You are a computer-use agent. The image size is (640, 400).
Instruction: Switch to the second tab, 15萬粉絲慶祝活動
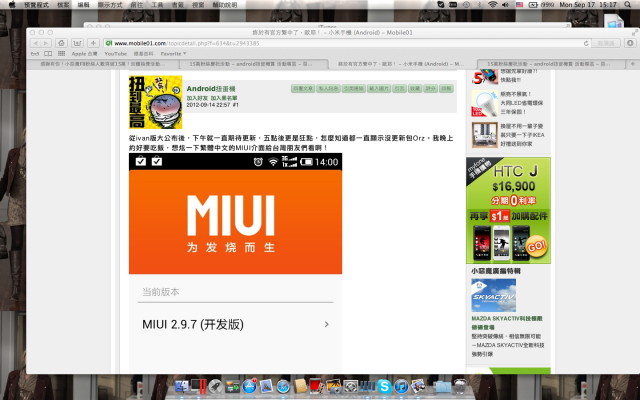(252, 64)
